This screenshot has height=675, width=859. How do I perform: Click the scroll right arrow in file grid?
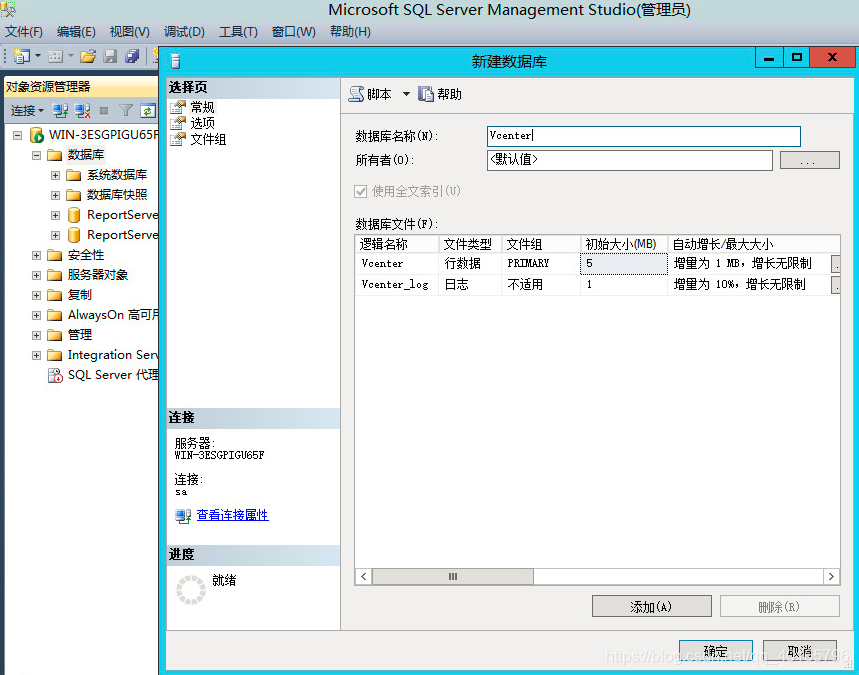832,576
